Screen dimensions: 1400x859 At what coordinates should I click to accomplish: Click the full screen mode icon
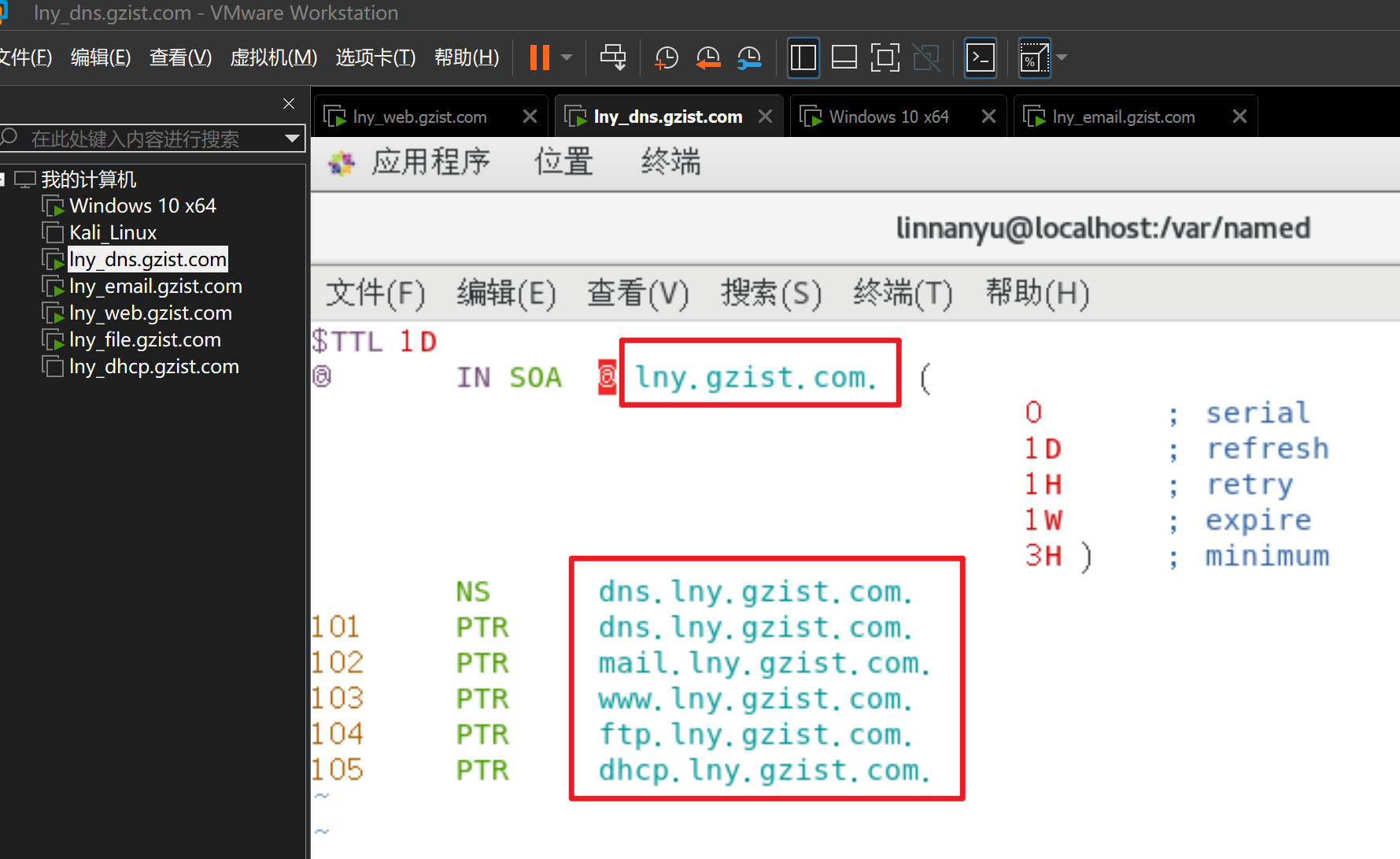885,57
